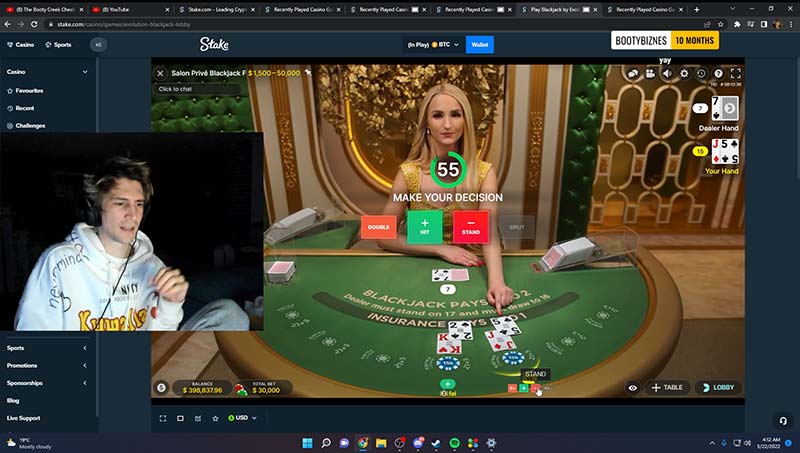Click the Stake logo
The width and height of the screenshot is (800, 453).
tap(214, 44)
